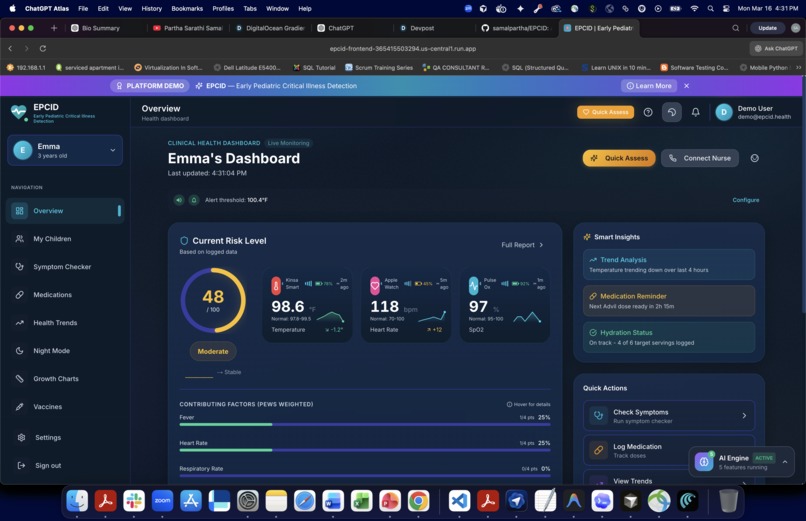Switch to the samalpartha/EPCID GitHub tab
The width and height of the screenshot is (806, 521).
tap(515, 28)
